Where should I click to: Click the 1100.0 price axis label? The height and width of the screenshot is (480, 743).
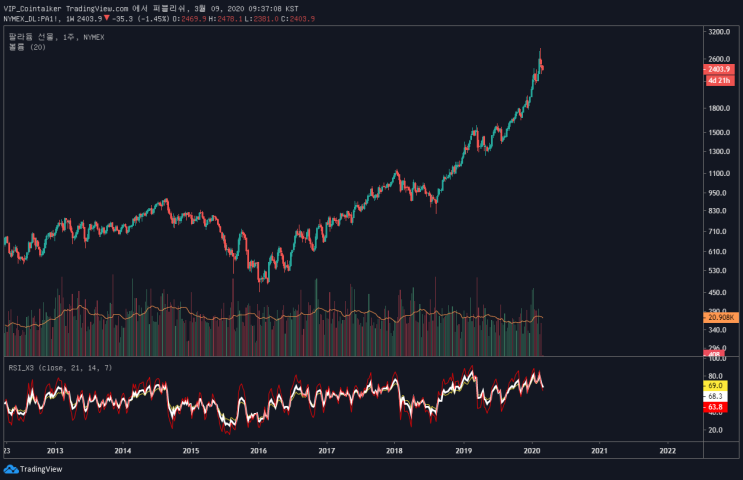[x=719, y=173]
